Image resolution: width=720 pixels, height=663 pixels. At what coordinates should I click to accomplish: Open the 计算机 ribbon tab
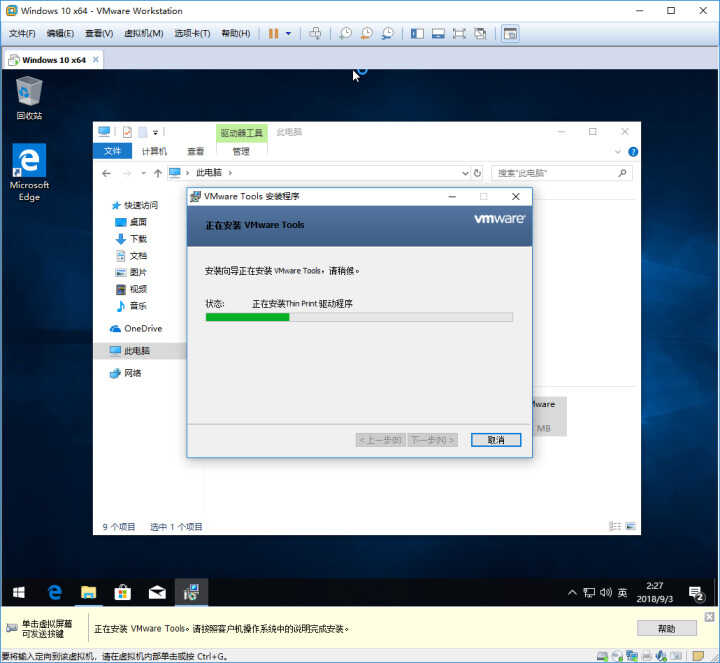point(154,152)
